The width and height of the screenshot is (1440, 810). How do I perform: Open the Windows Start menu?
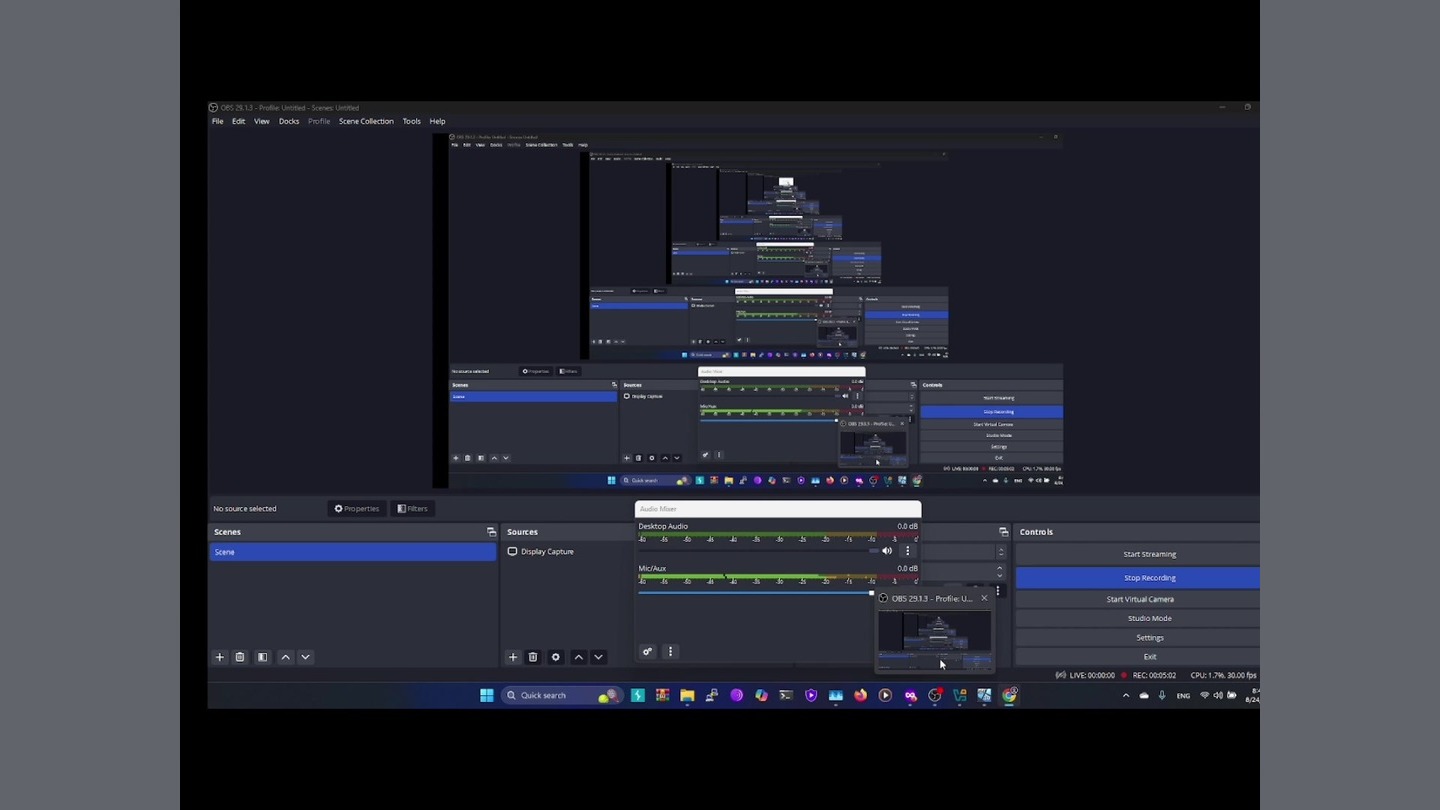487,695
